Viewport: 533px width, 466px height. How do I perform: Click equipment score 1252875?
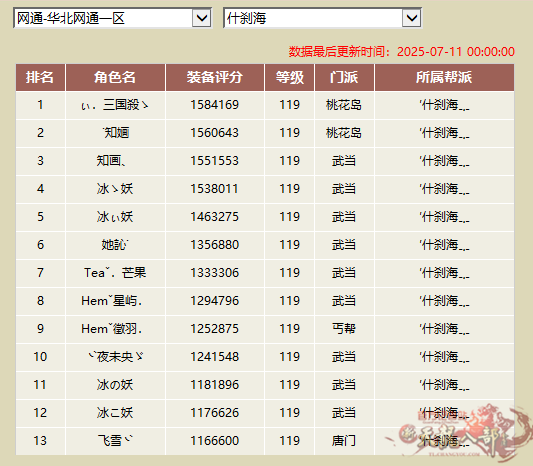point(214,329)
